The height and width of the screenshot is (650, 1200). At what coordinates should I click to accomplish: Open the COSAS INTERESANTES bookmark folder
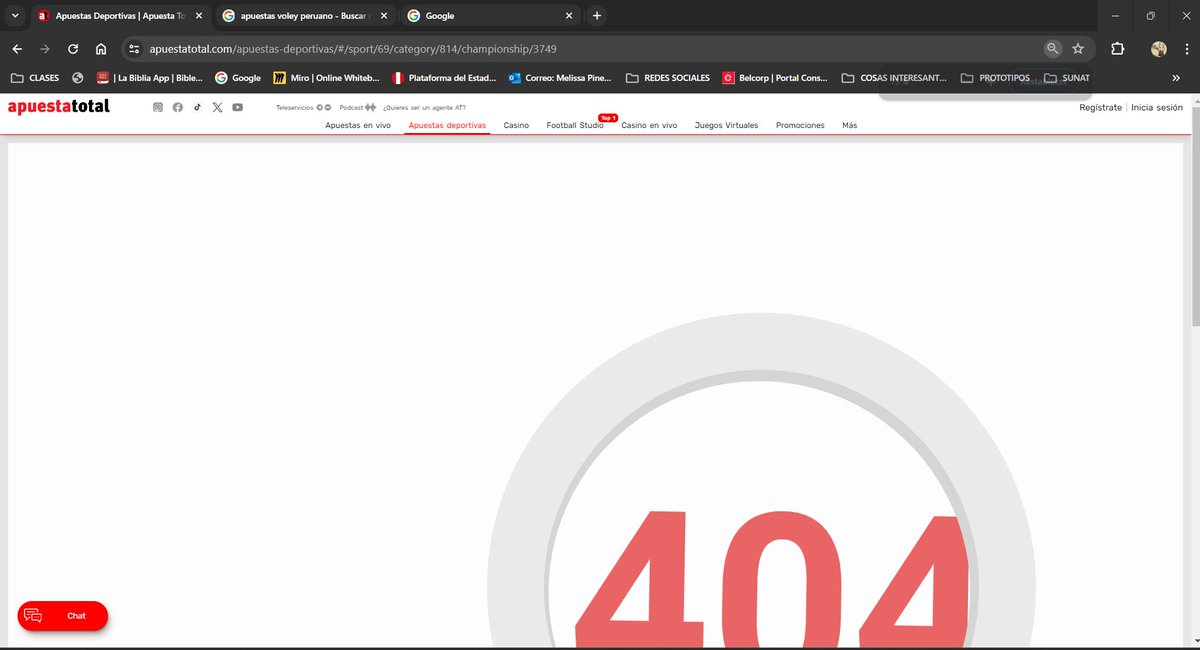[x=895, y=78]
